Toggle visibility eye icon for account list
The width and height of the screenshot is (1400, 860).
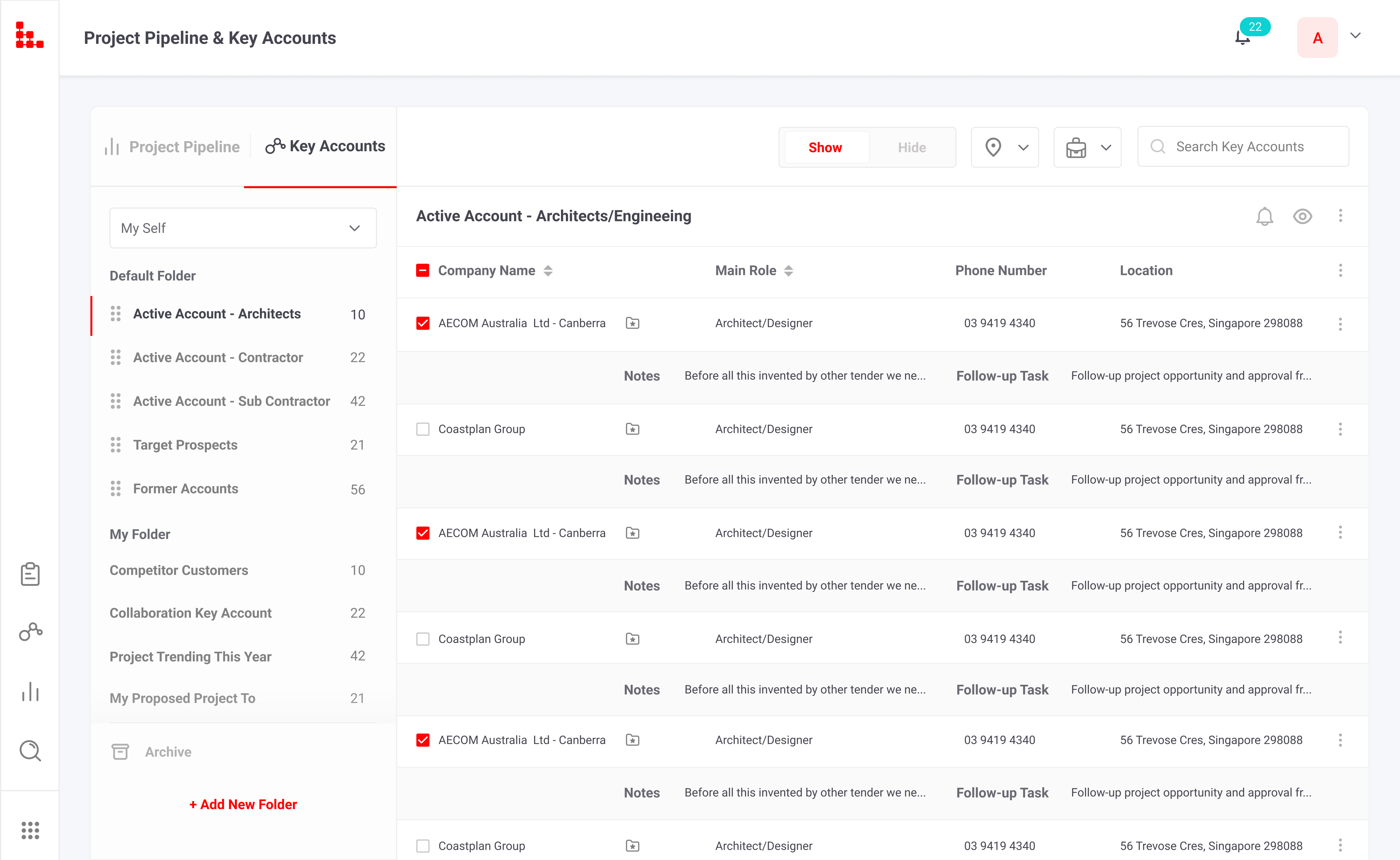coord(1302,216)
